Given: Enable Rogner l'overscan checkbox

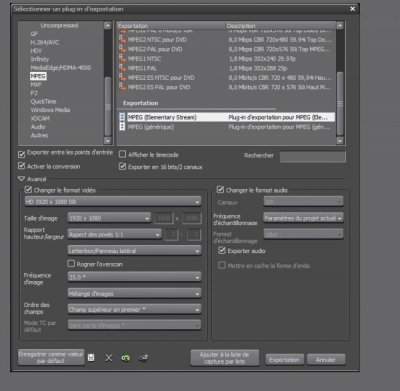Looking at the screenshot, I should coord(71,264).
